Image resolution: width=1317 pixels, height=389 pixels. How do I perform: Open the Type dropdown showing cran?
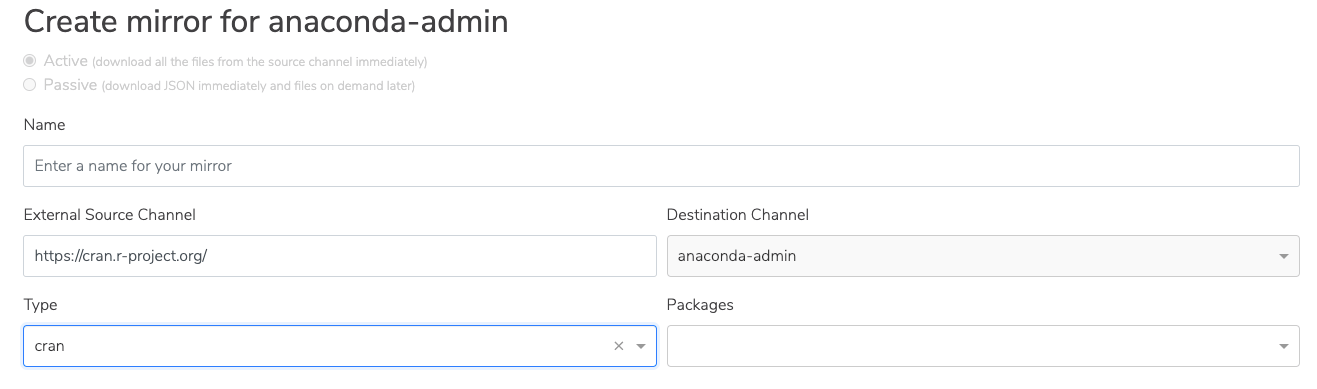tap(340, 346)
